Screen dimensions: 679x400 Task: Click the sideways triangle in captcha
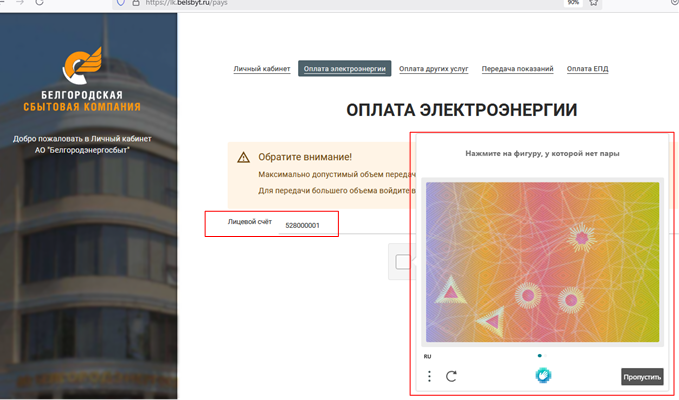[x=490, y=321]
